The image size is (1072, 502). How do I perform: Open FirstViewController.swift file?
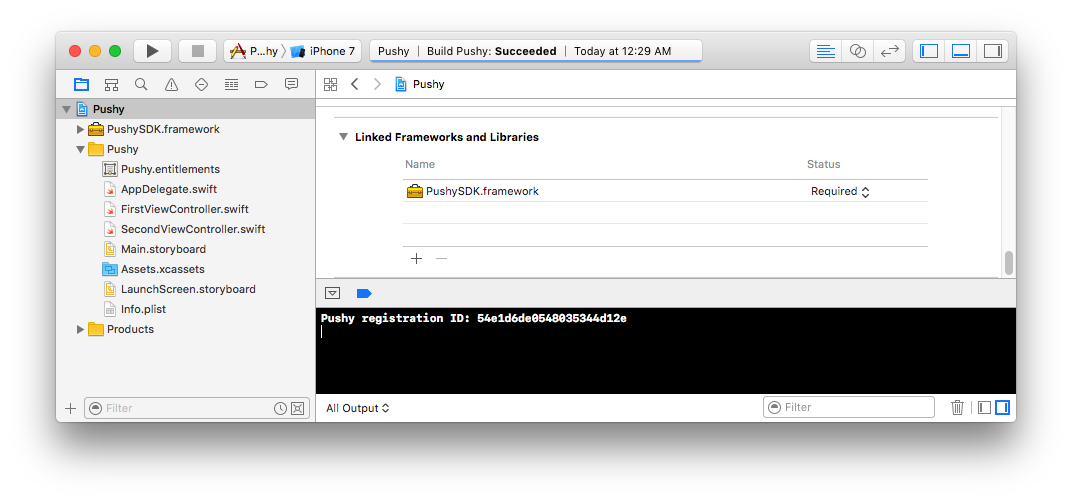click(x=185, y=209)
